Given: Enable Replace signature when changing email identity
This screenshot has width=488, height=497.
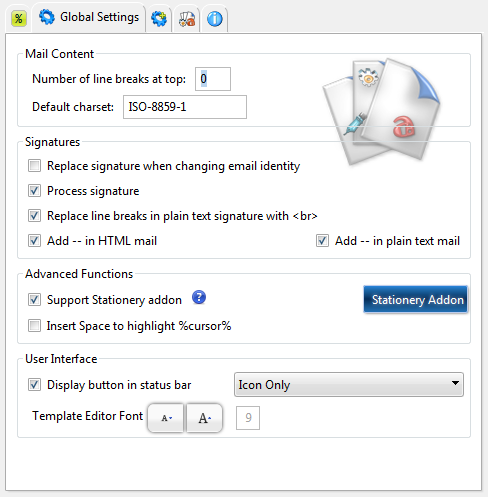Looking at the screenshot, I should click(x=34, y=166).
